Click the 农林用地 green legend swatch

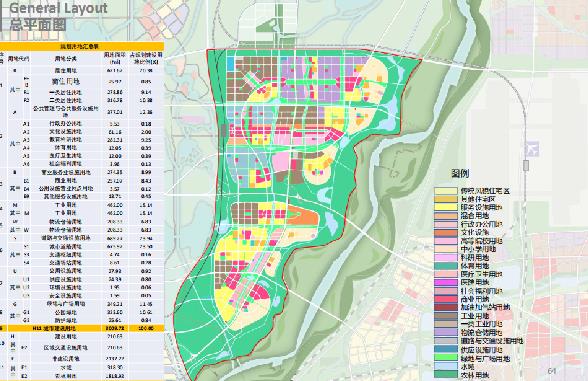pyautogui.click(x=446, y=374)
